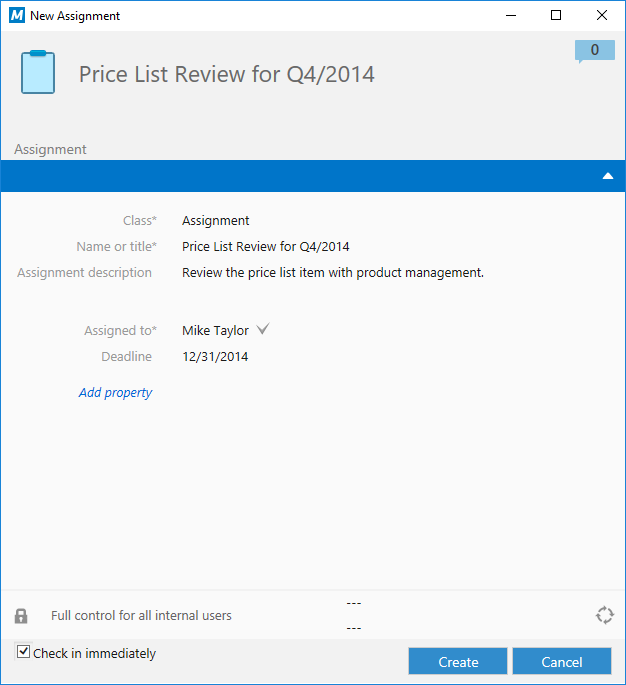This screenshot has height=685, width=626.
Task: Click the Class* field label
Action: (x=140, y=221)
